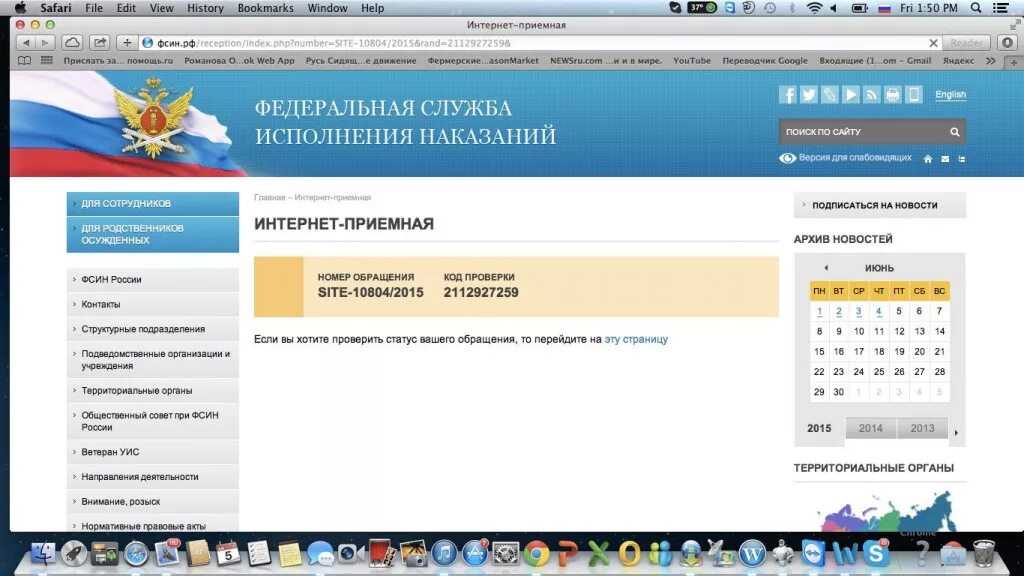Show earlier years with the year arrow
Viewport: 1024px width, 576px height.
point(956,432)
